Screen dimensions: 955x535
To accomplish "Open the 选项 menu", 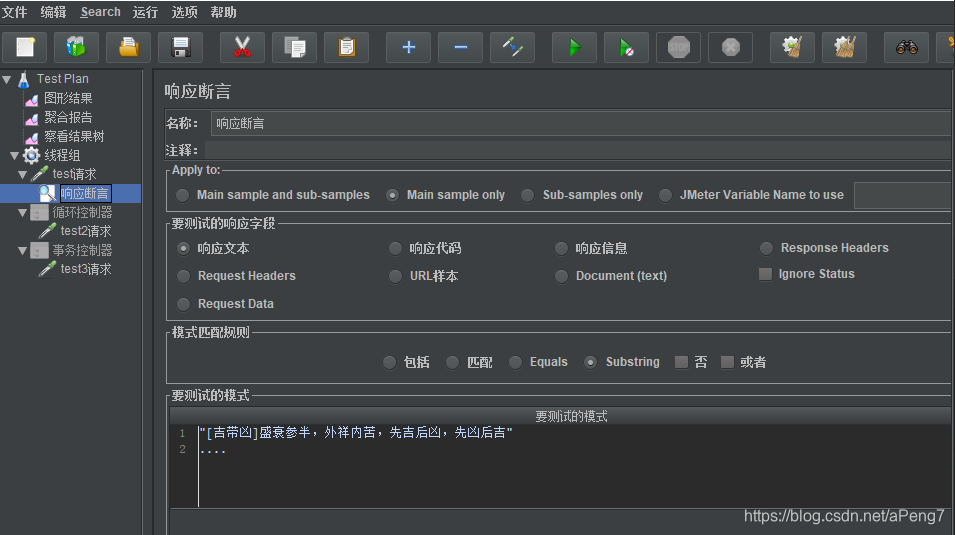I will pos(184,12).
